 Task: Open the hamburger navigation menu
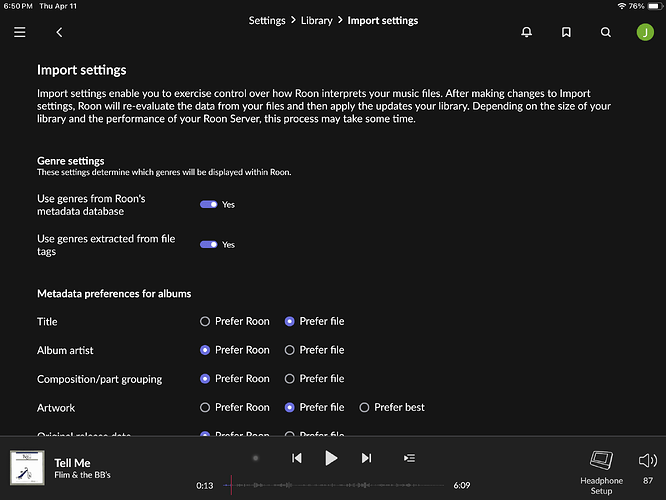click(x=20, y=32)
